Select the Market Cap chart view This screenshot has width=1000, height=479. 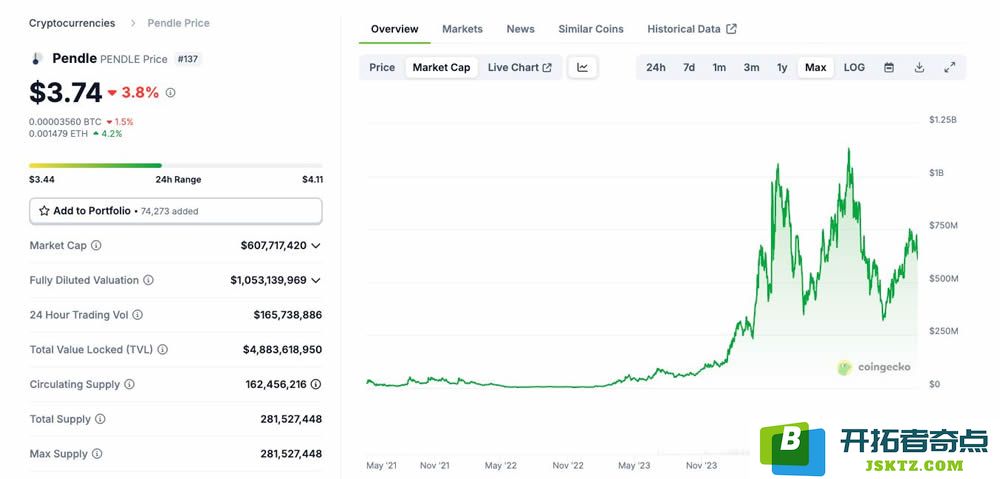(441, 67)
